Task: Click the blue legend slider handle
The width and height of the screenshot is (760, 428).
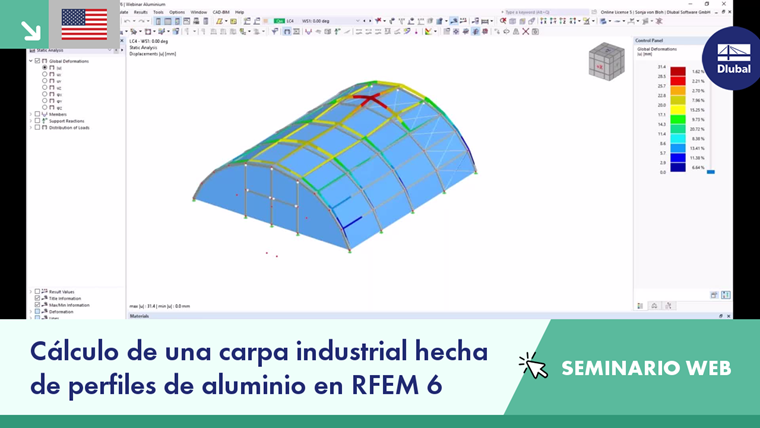Action: click(x=711, y=172)
